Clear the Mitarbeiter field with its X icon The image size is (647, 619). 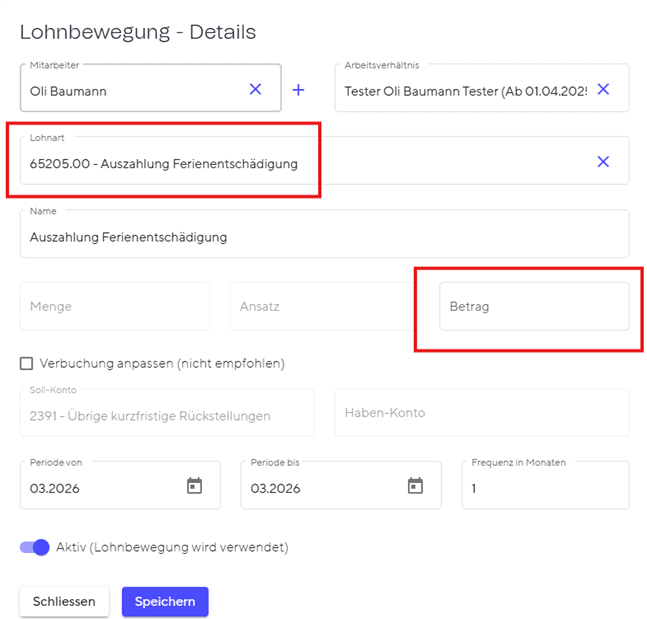pyautogui.click(x=255, y=90)
